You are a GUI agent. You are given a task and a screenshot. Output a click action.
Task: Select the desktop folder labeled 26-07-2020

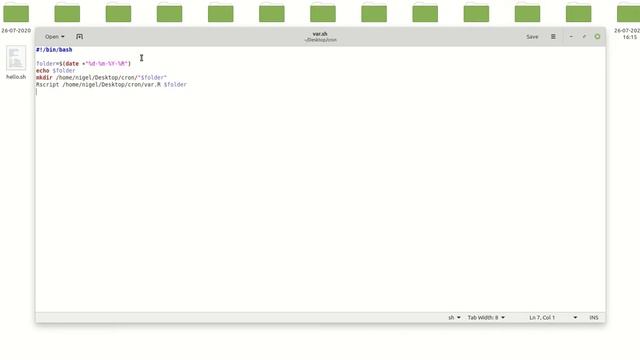[16, 18]
